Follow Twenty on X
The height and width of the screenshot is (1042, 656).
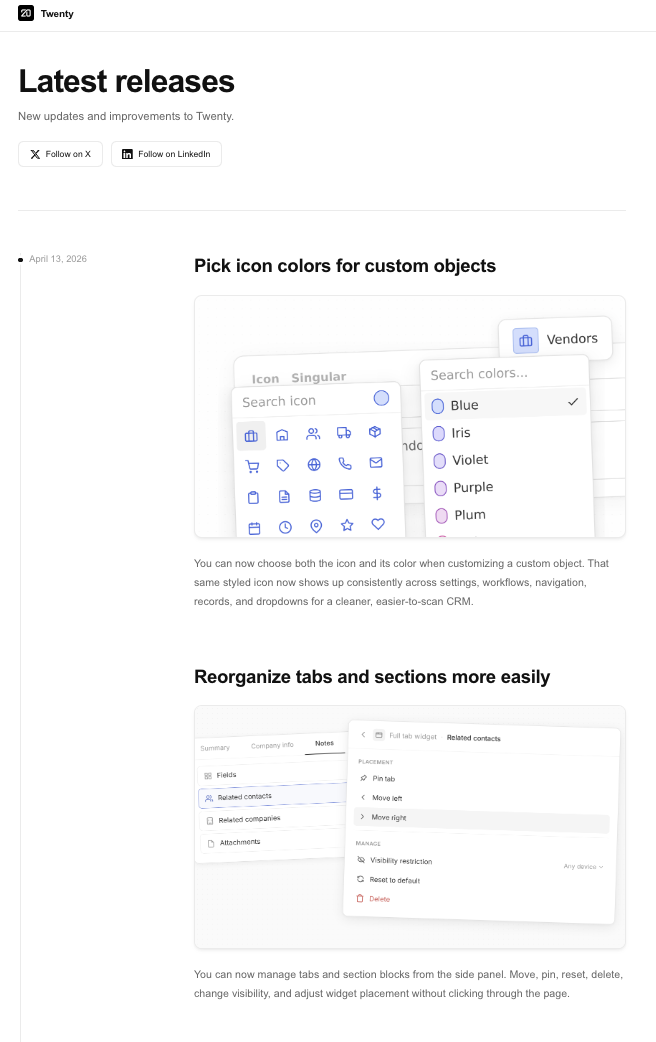60,154
